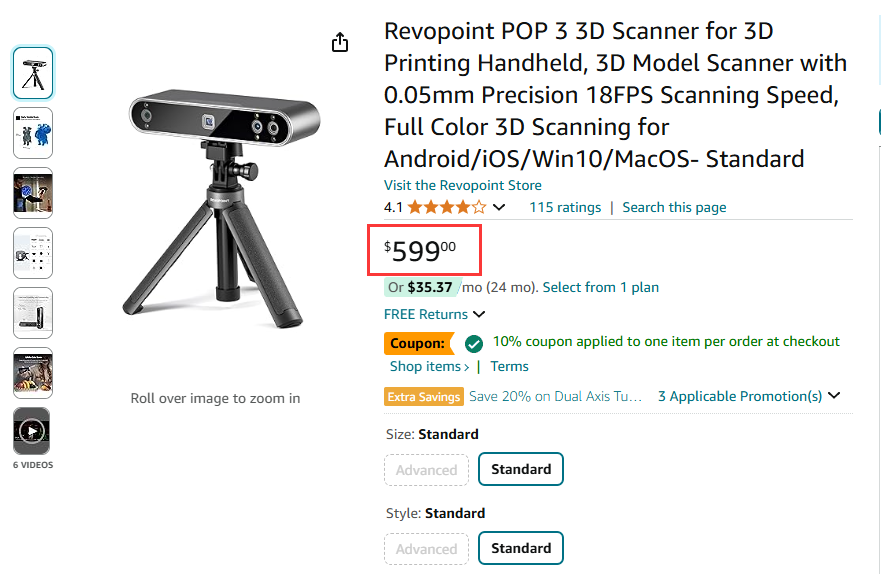The height and width of the screenshot is (574, 881).
Task: Click the share icon above product image
Action: coord(340,42)
